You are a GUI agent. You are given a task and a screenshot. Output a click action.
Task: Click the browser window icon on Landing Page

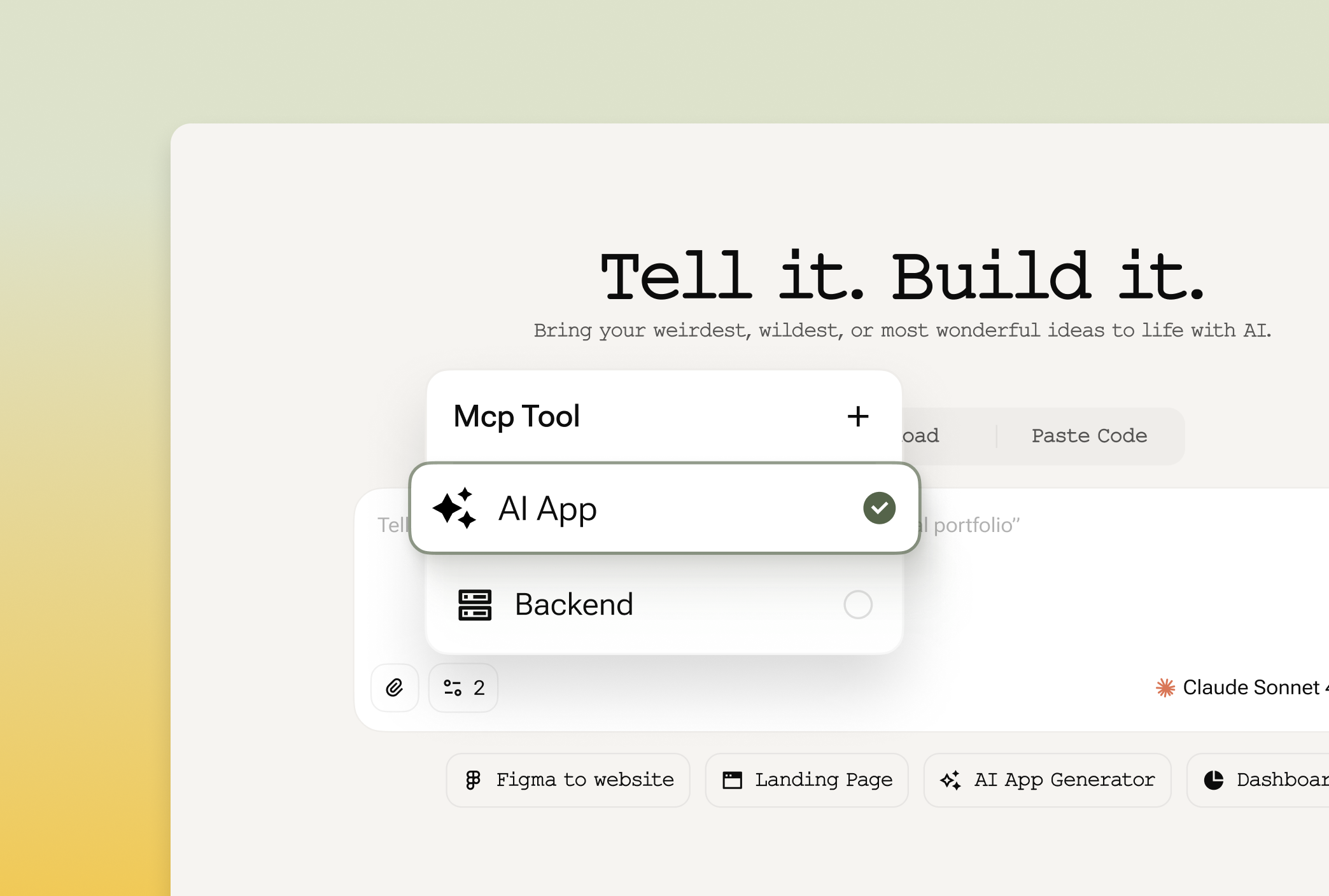[x=732, y=780]
